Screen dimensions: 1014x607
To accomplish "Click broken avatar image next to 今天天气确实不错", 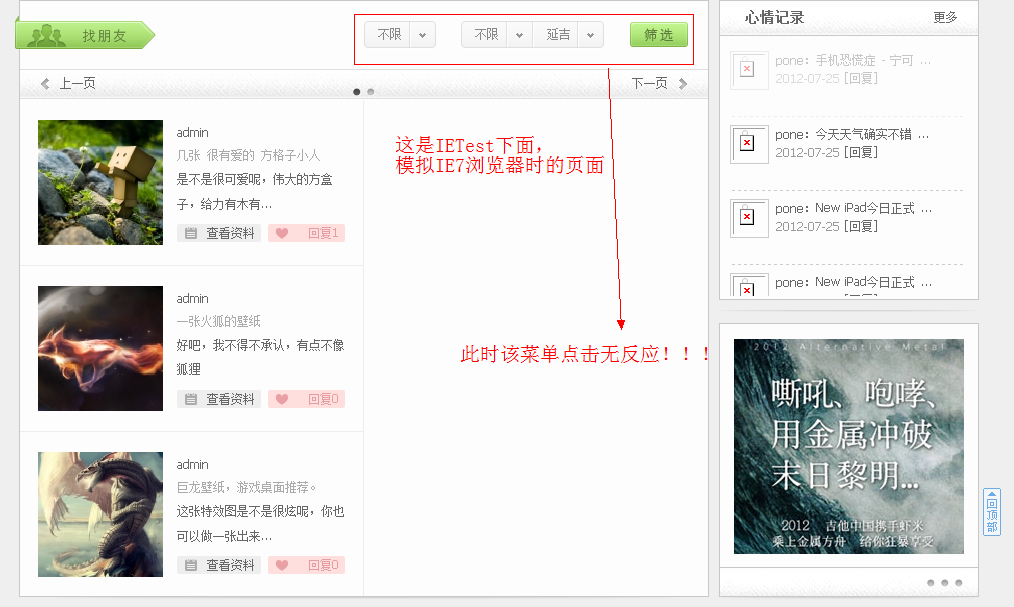I will (x=750, y=144).
